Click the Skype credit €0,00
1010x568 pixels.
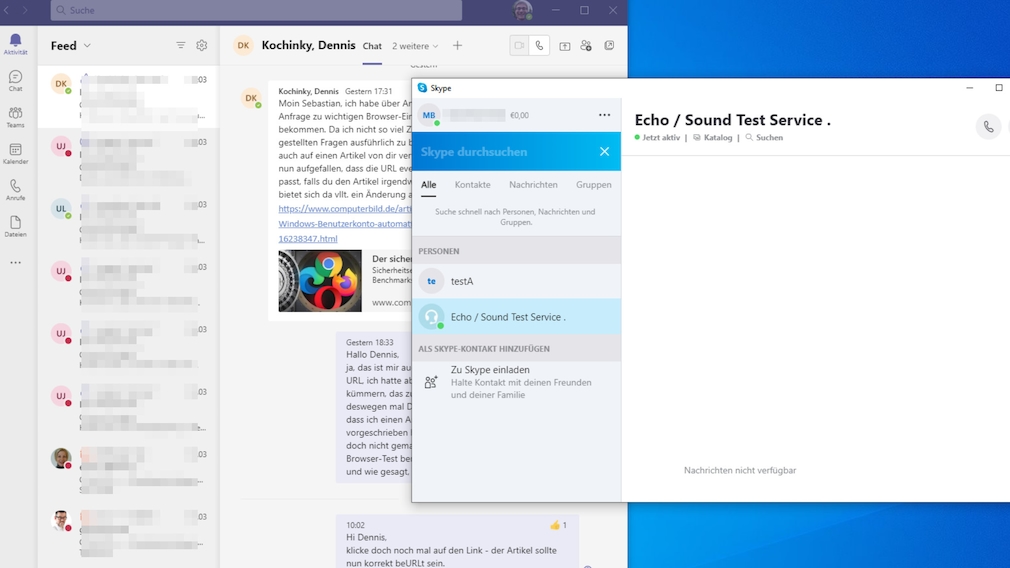pyautogui.click(x=519, y=116)
